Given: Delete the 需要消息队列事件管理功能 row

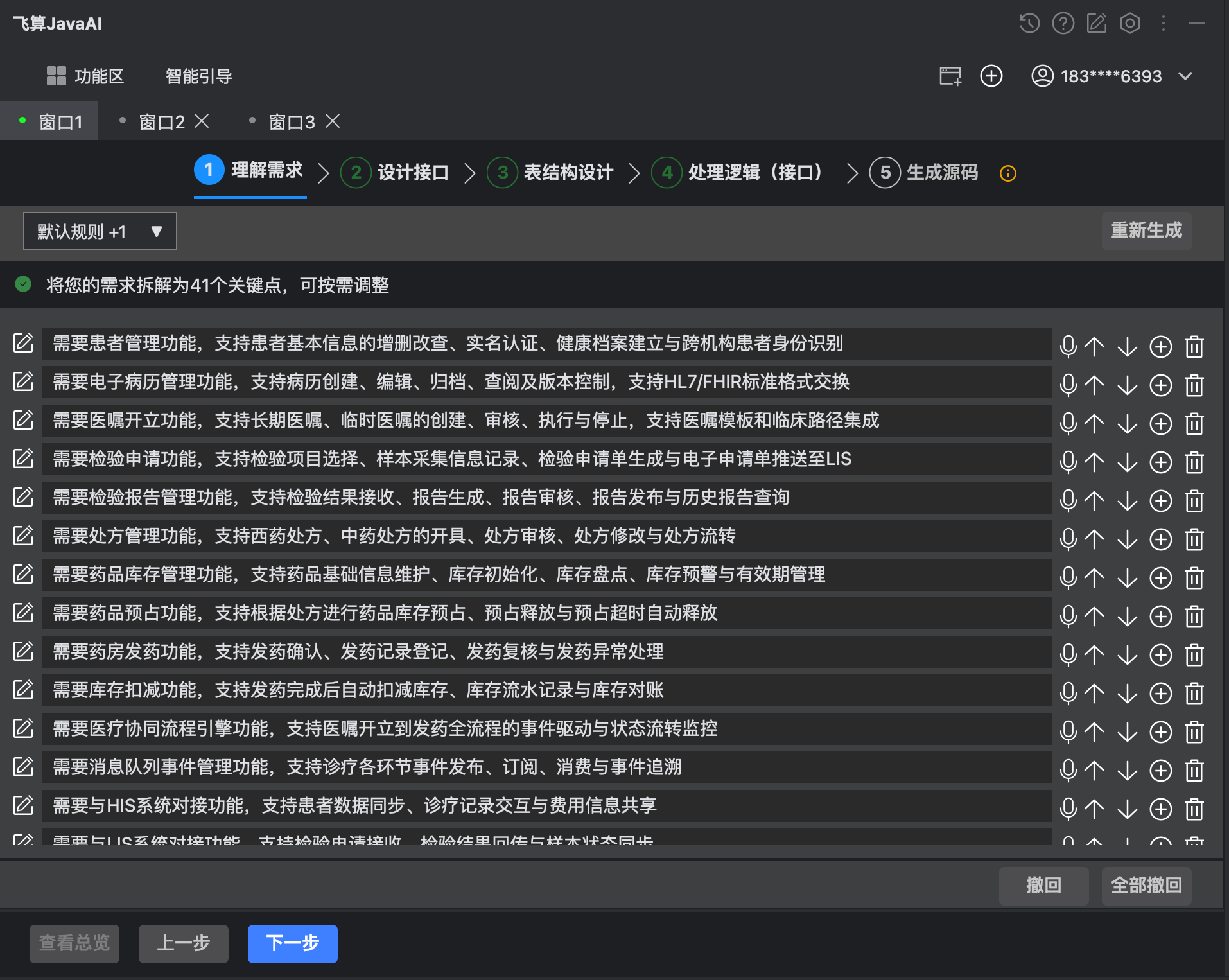Looking at the screenshot, I should pyautogui.click(x=1194, y=771).
